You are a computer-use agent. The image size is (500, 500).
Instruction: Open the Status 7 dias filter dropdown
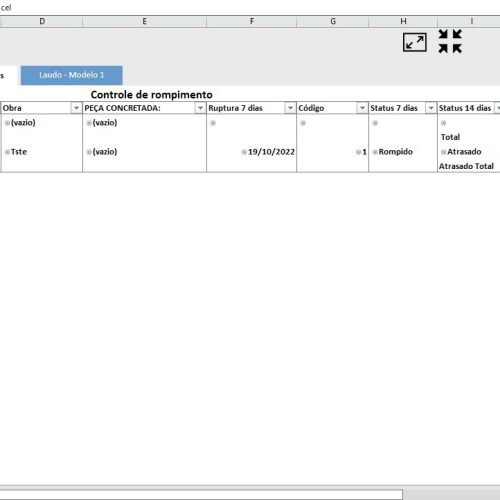[x=431, y=108]
